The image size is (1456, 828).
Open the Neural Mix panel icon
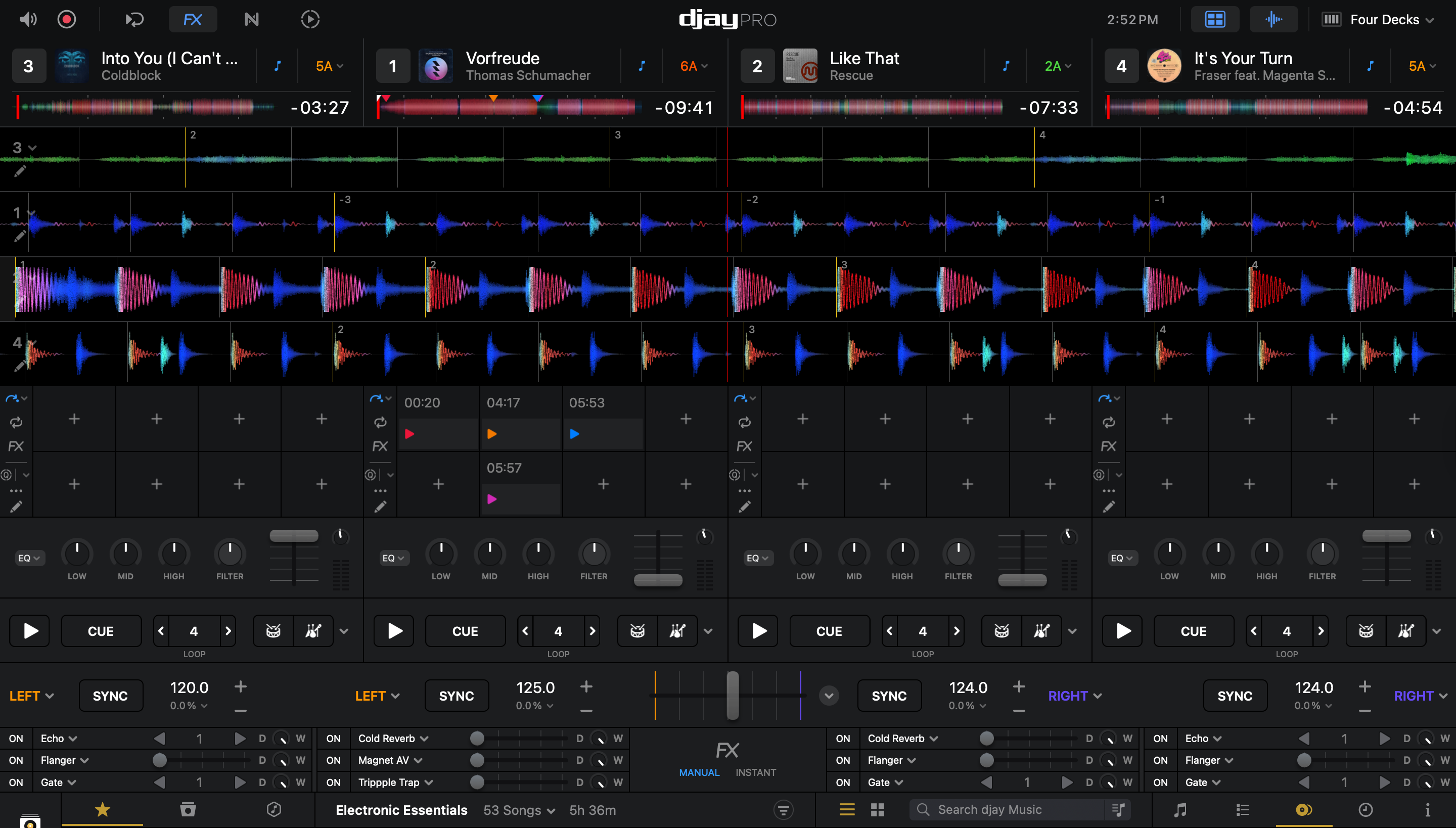[251, 19]
